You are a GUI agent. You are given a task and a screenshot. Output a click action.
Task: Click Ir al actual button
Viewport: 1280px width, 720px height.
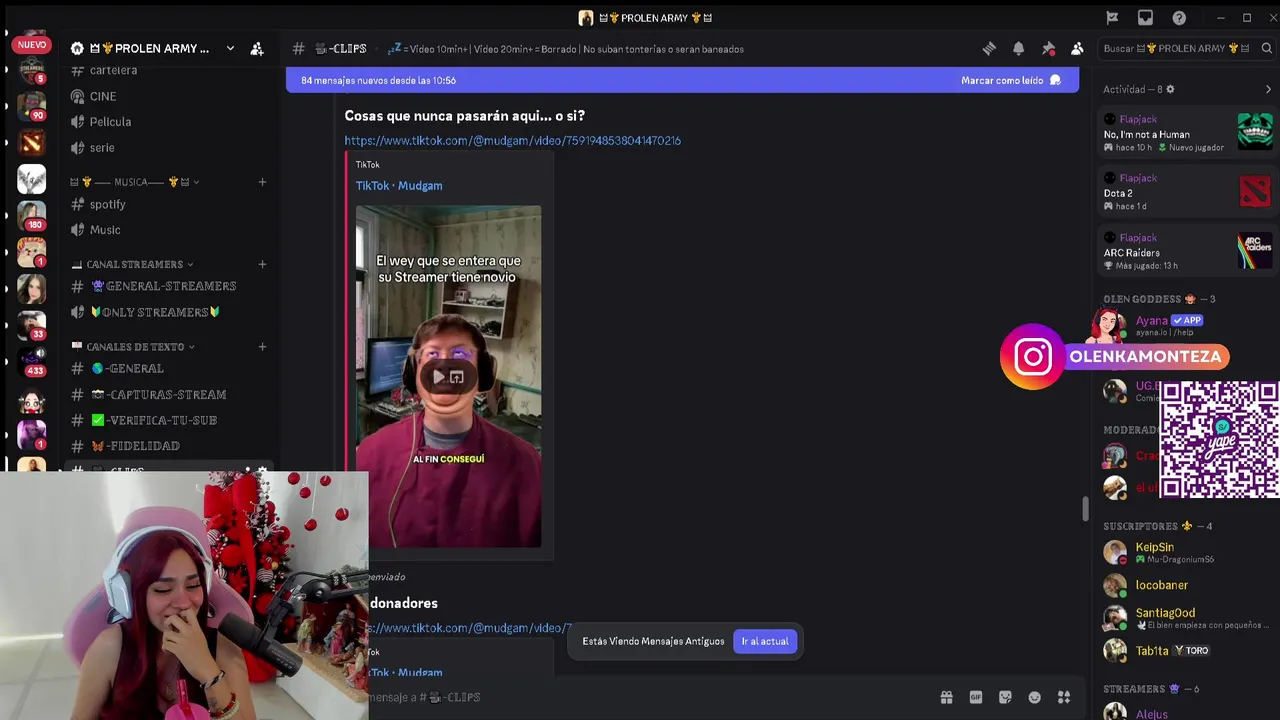point(765,641)
